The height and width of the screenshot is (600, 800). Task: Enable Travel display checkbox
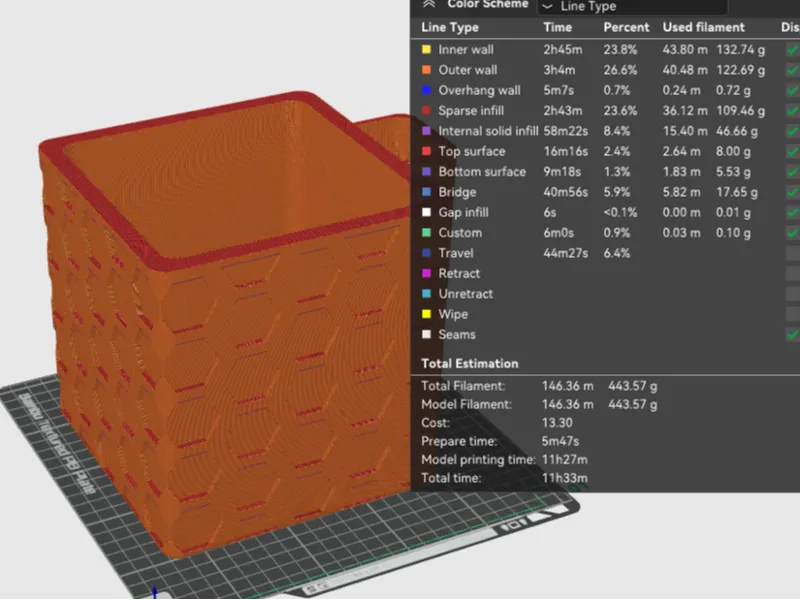[x=792, y=253]
